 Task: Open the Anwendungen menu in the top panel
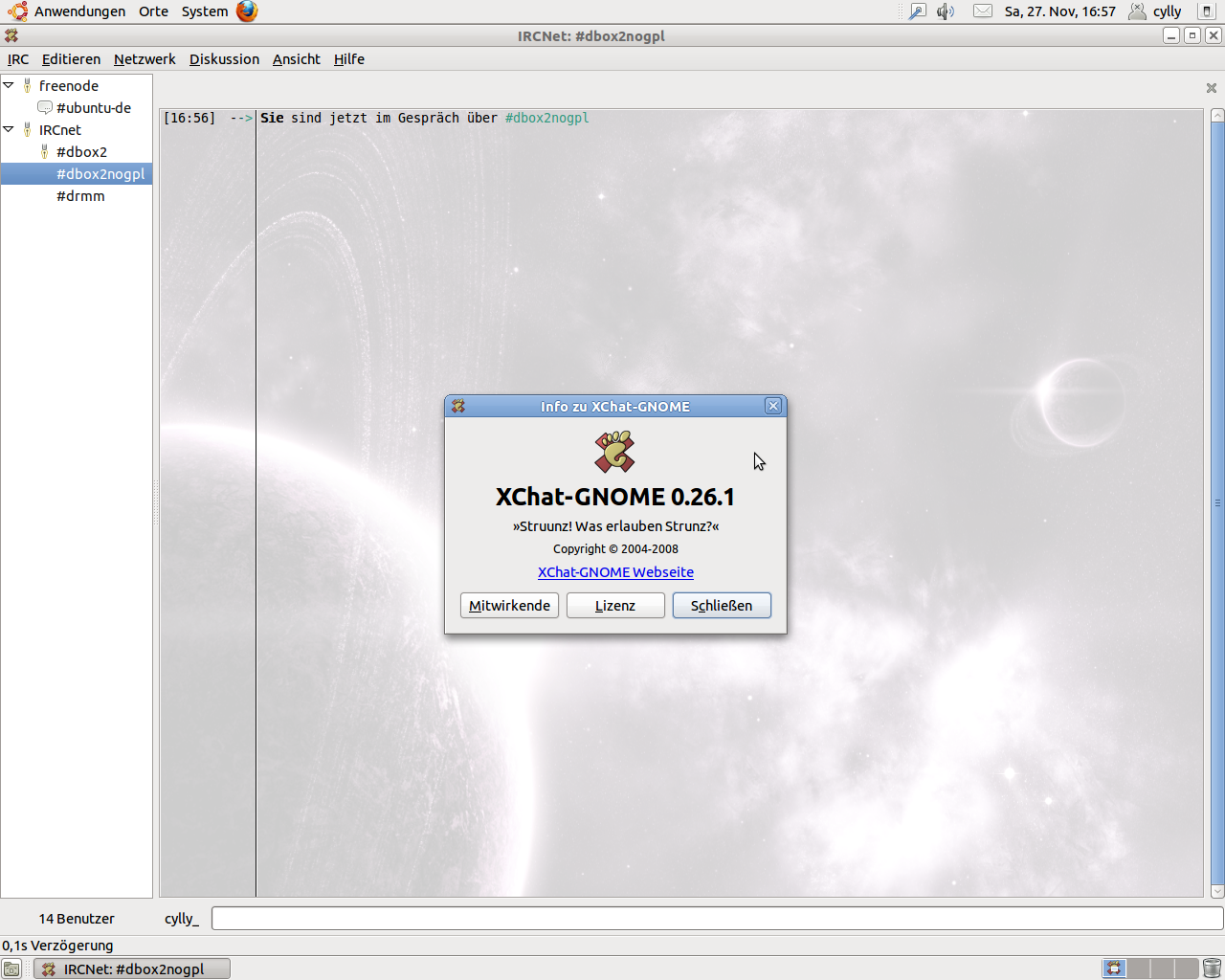(79, 11)
